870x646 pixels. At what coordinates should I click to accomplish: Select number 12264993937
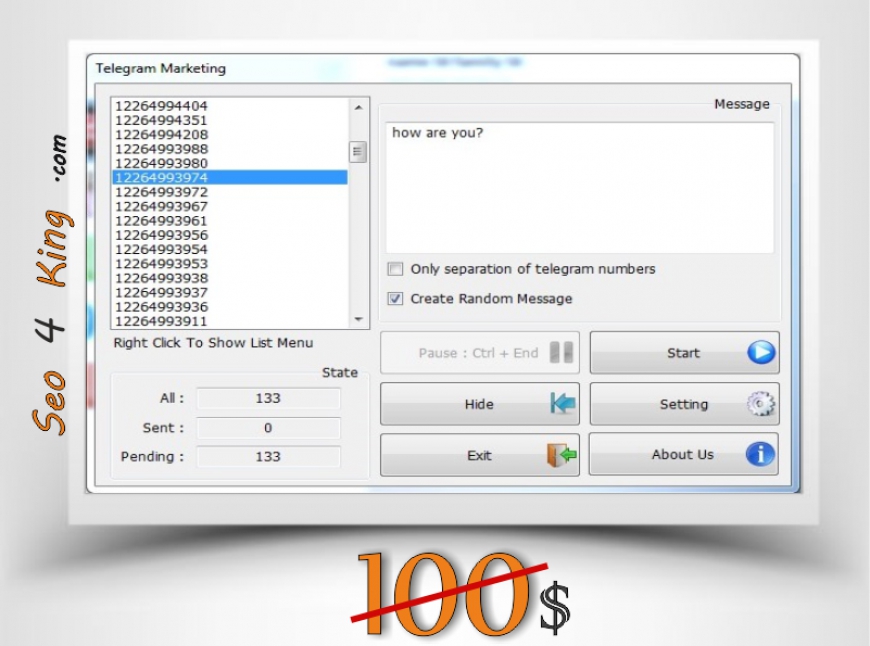point(230,293)
